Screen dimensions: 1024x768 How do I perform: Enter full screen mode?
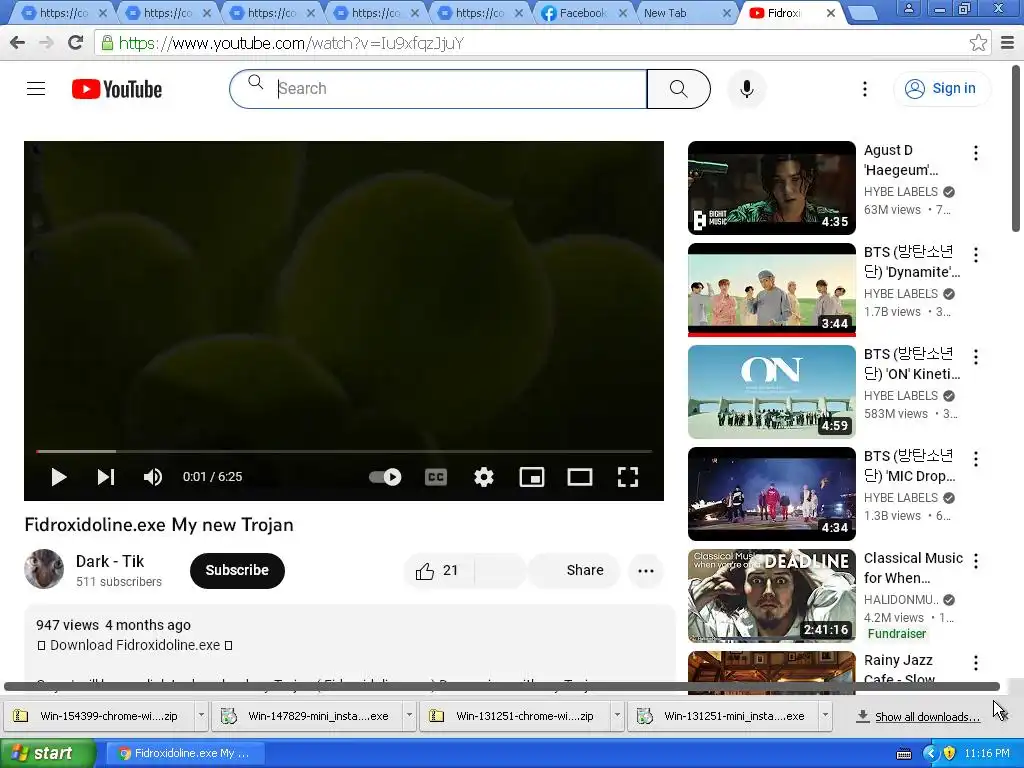coord(628,477)
